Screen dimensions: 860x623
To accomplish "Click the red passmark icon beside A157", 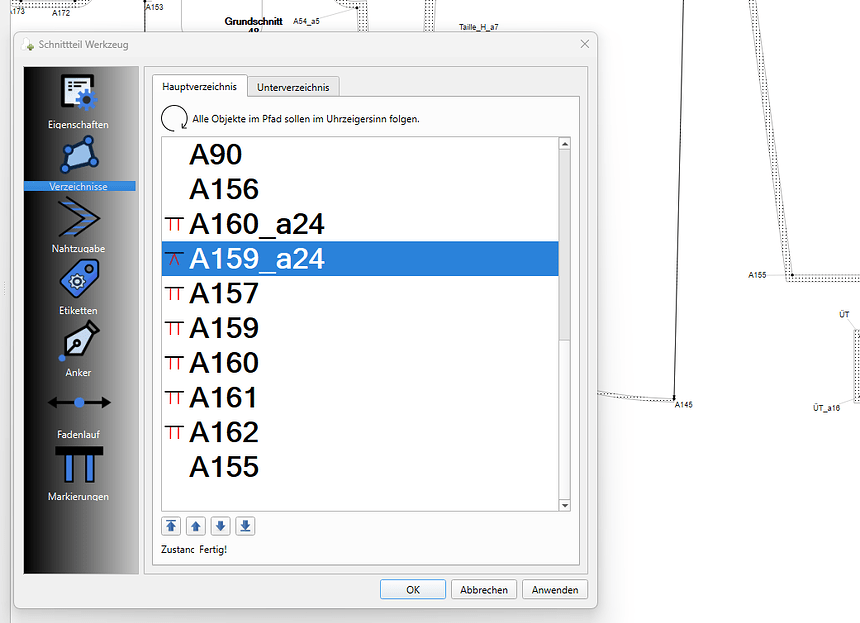I will [x=174, y=293].
